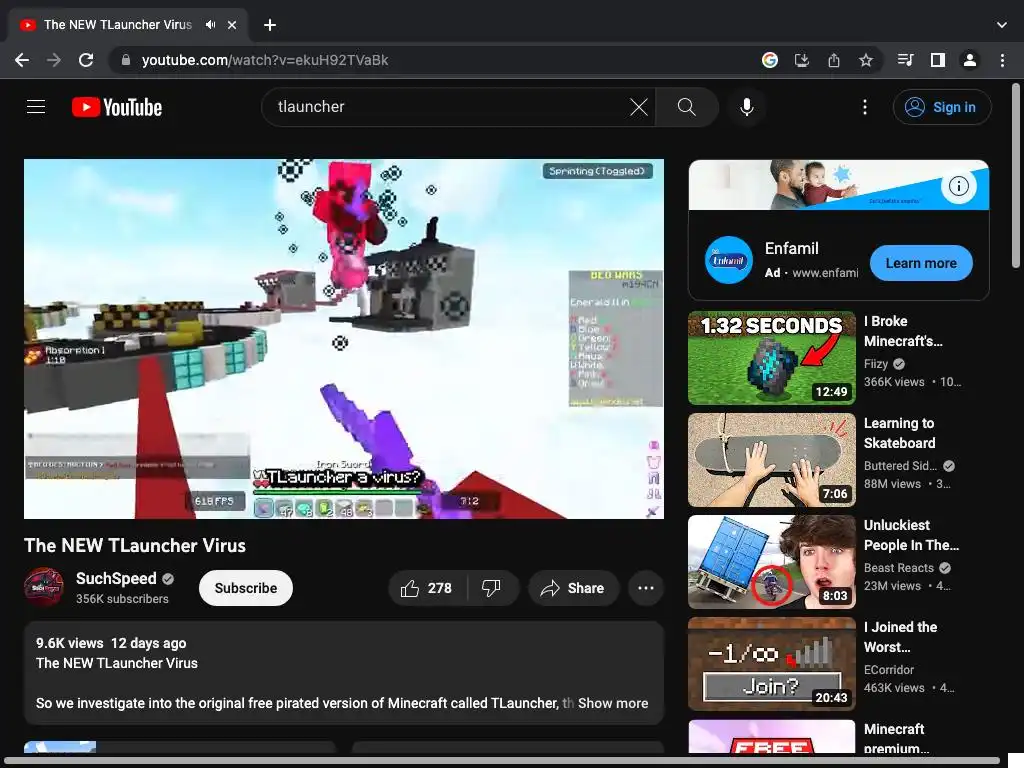
Task: Open more actions ellipsis under video
Action: [x=646, y=588]
